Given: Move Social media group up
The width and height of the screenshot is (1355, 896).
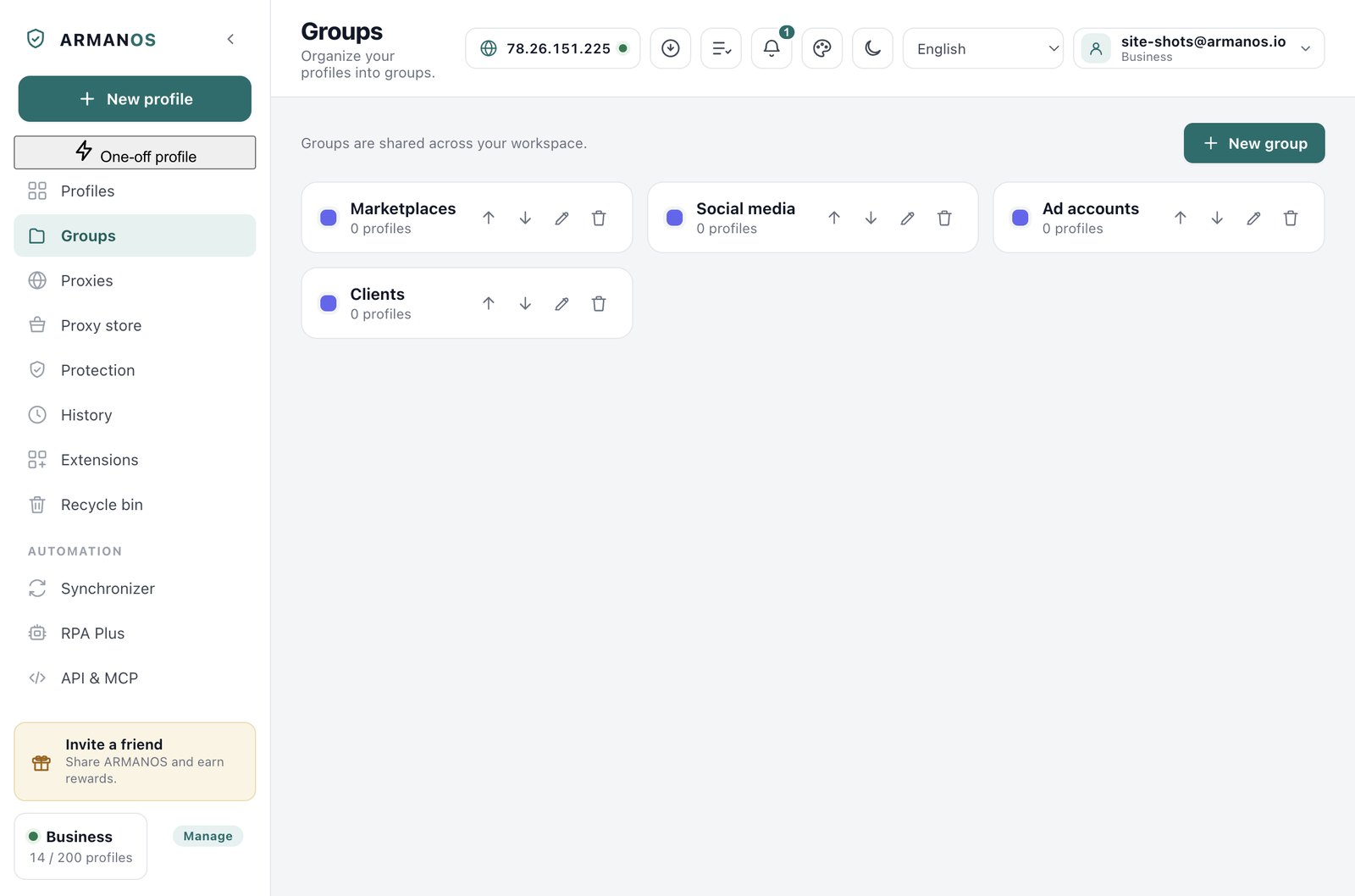Looking at the screenshot, I should (x=834, y=218).
